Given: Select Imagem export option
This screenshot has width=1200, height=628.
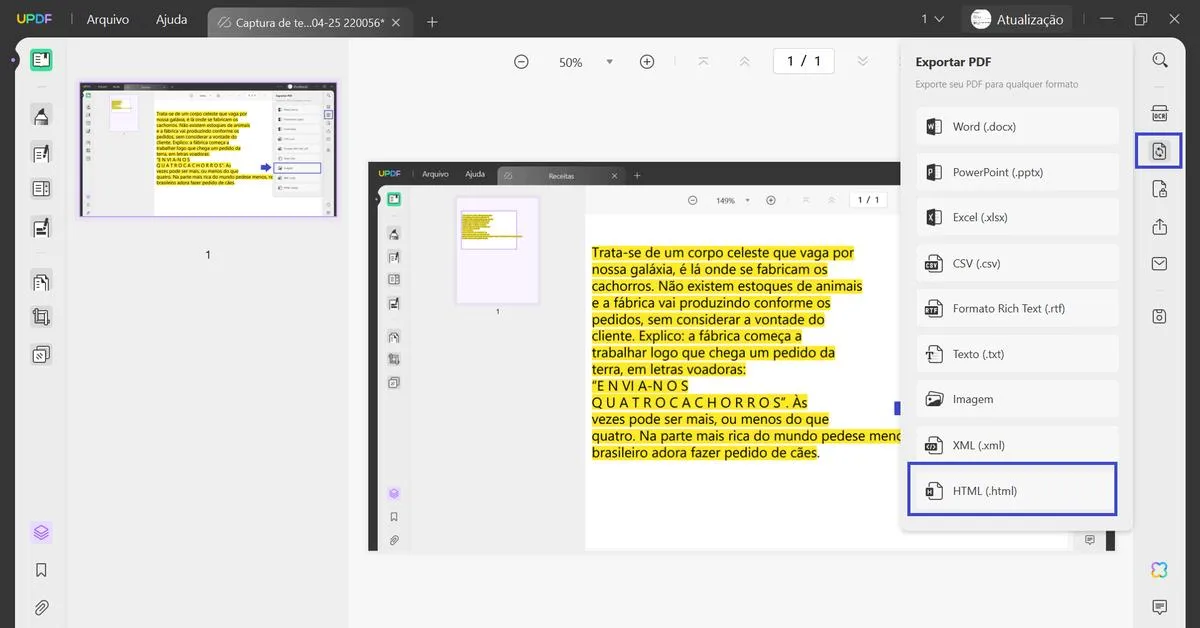Looking at the screenshot, I should [x=1016, y=399].
